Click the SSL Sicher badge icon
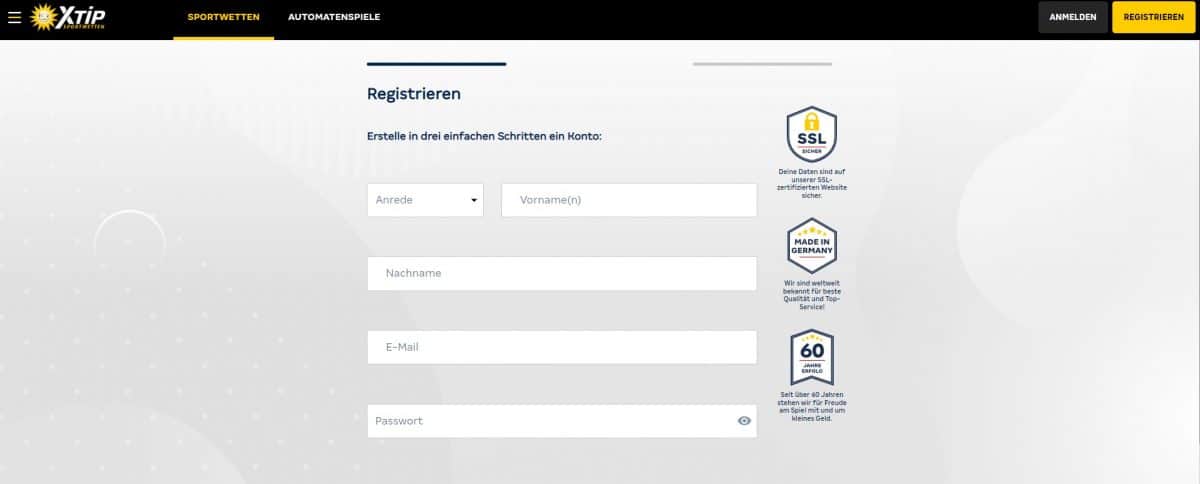 coord(812,134)
